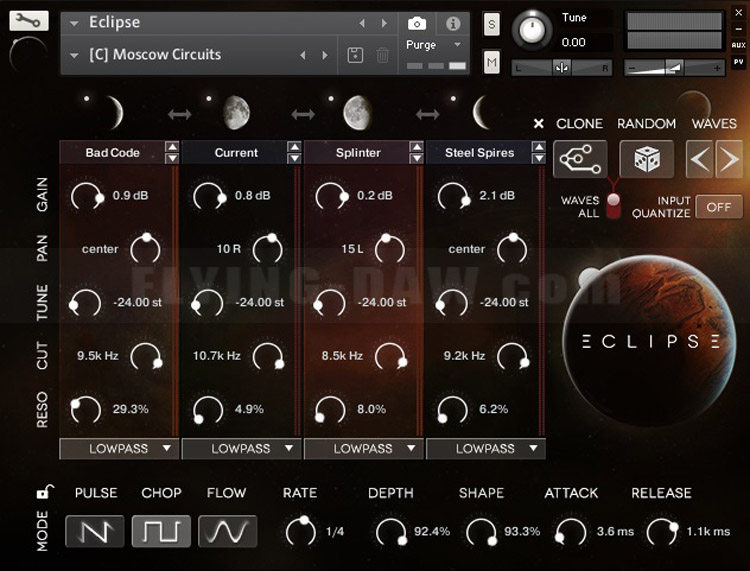Open the Purge dropdown menu
750x571 pixels.
[x=433, y=45]
